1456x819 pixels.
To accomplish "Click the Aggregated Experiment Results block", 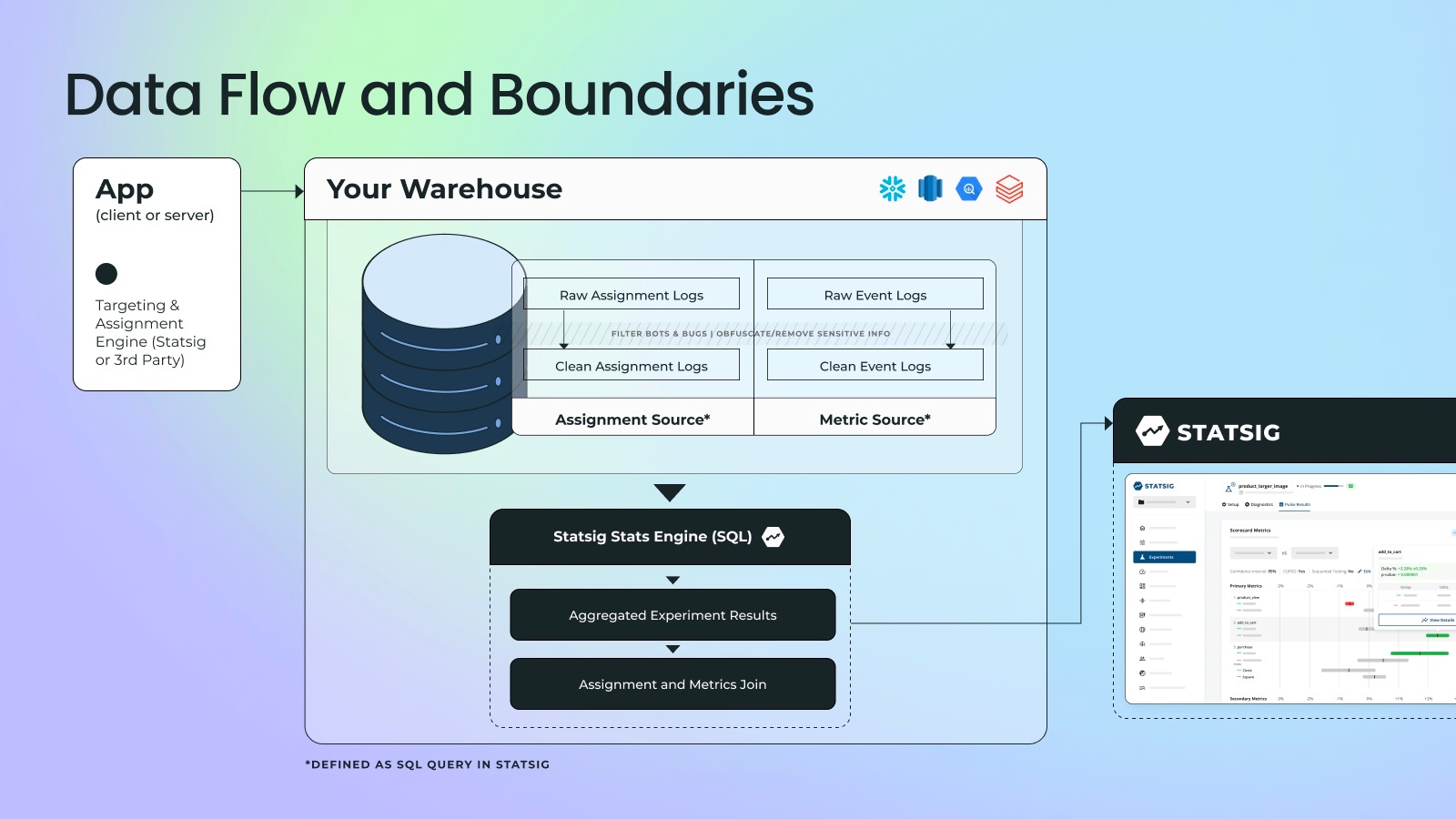I will [x=672, y=615].
